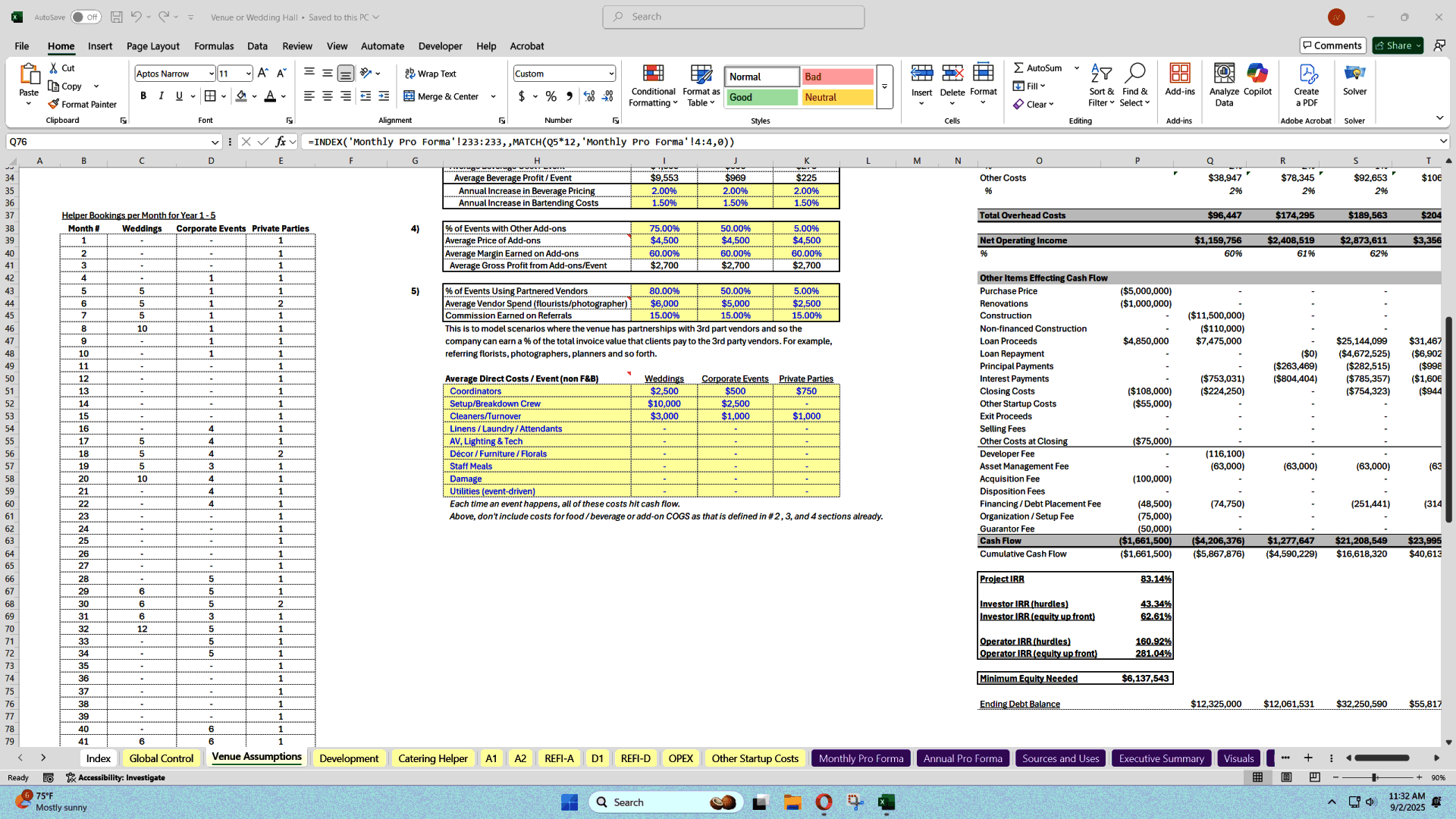
Task: Open File Explorer on the taskbar
Action: coord(792,802)
